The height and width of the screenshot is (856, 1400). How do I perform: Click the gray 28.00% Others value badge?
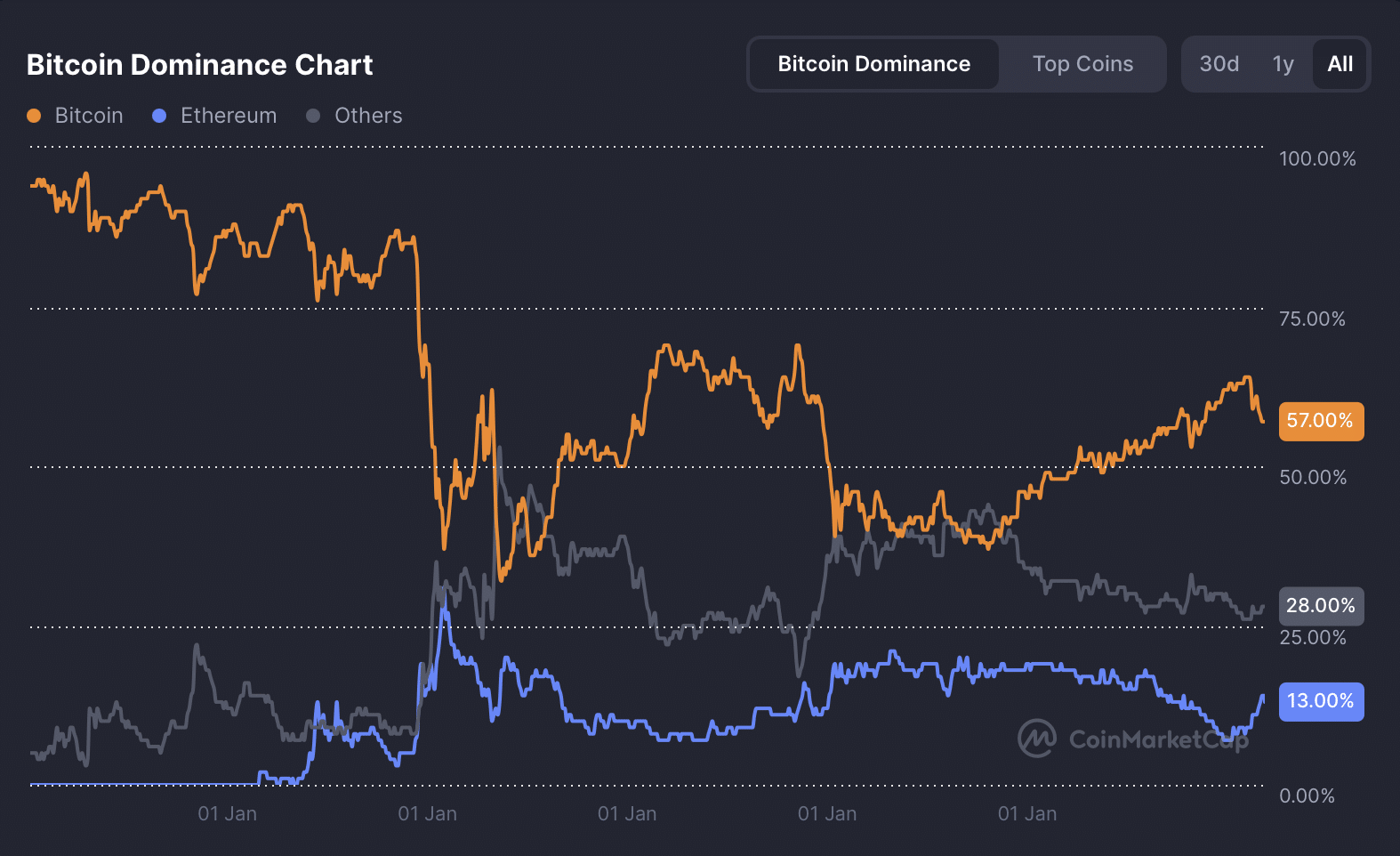coord(1320,606)
